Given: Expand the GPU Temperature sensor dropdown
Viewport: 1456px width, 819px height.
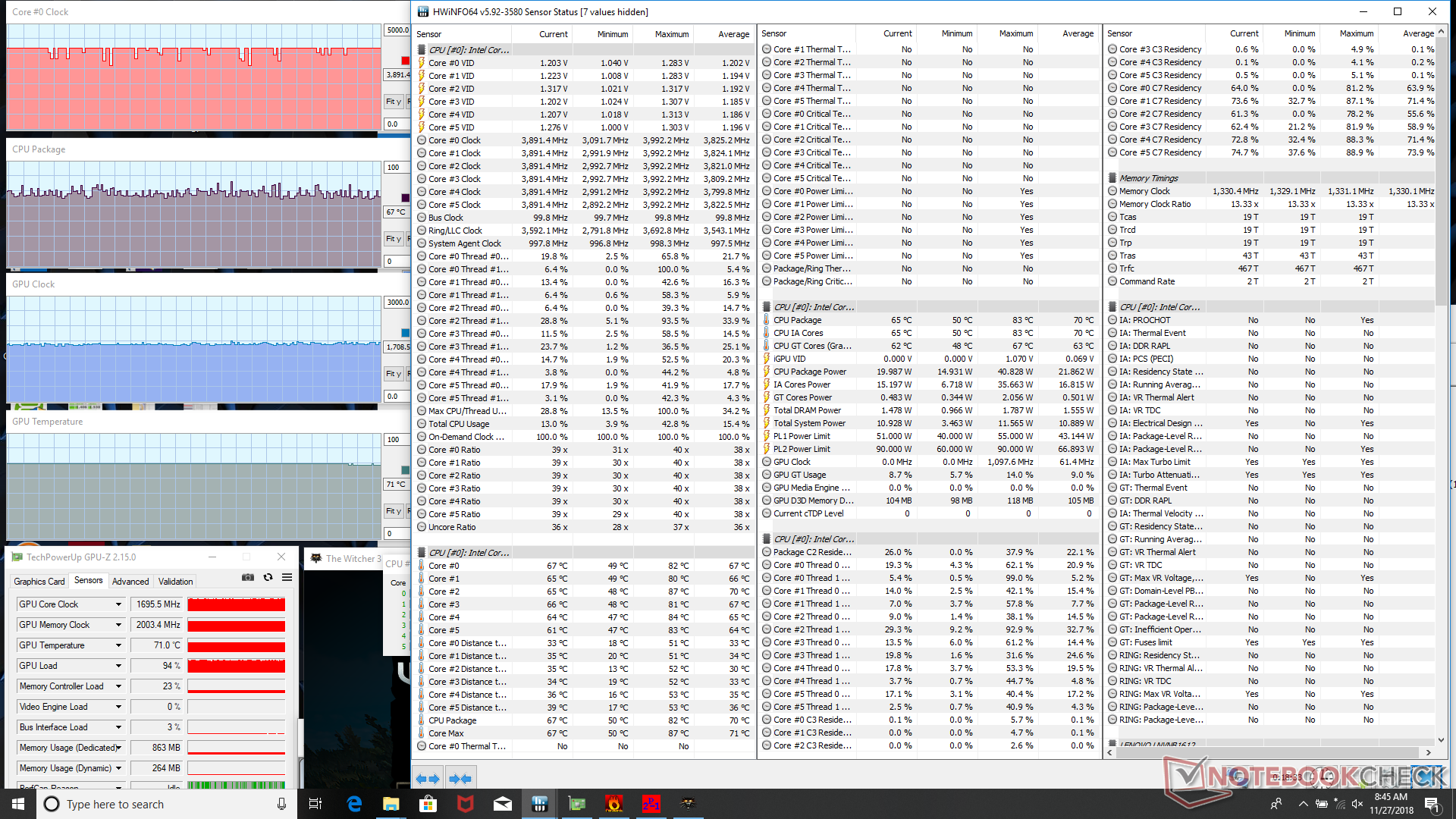Looking at the screenshot, I should (x=118, y=645).
